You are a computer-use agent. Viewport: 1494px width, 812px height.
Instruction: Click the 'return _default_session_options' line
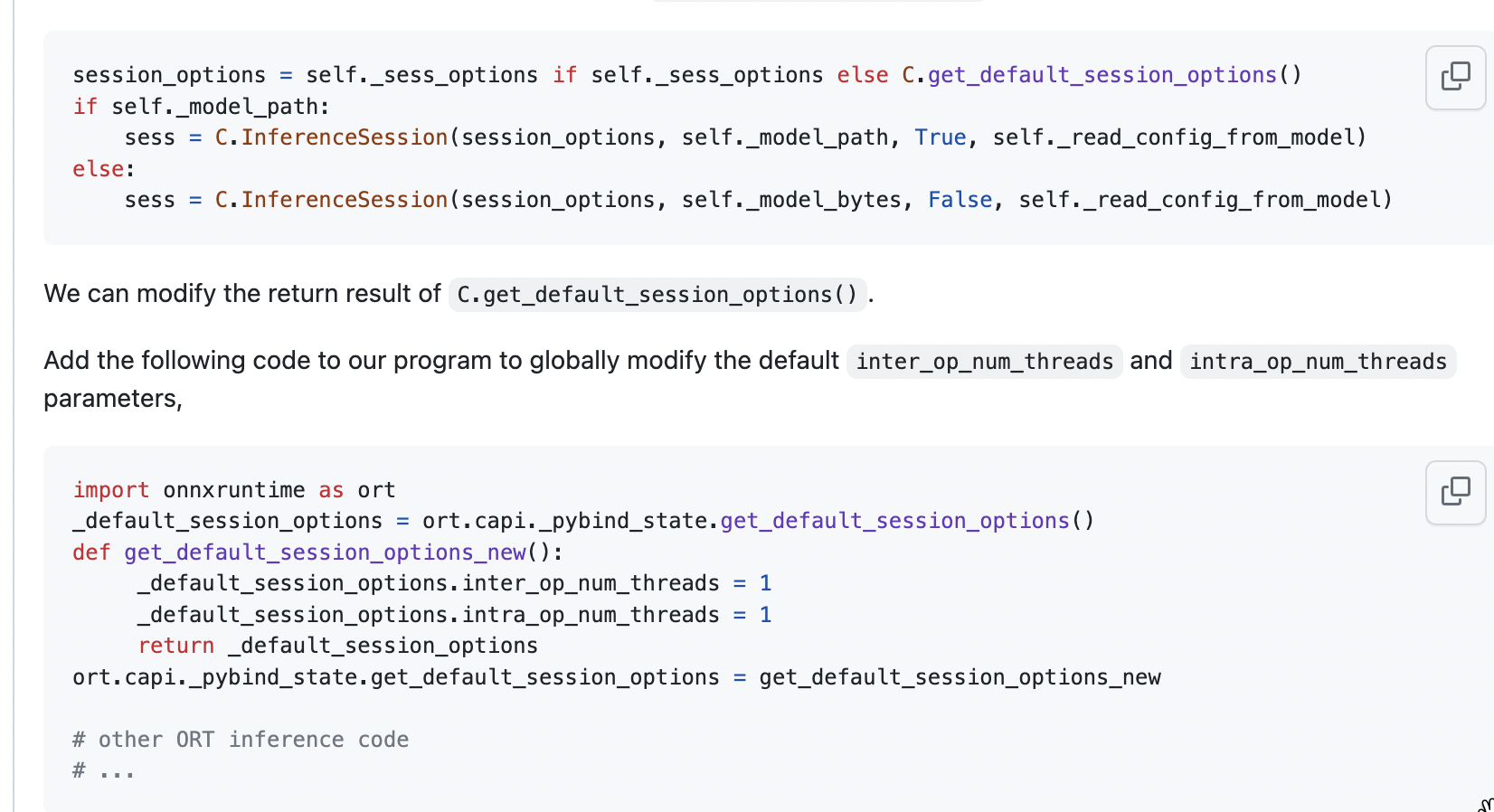click(x=338, y=646)
